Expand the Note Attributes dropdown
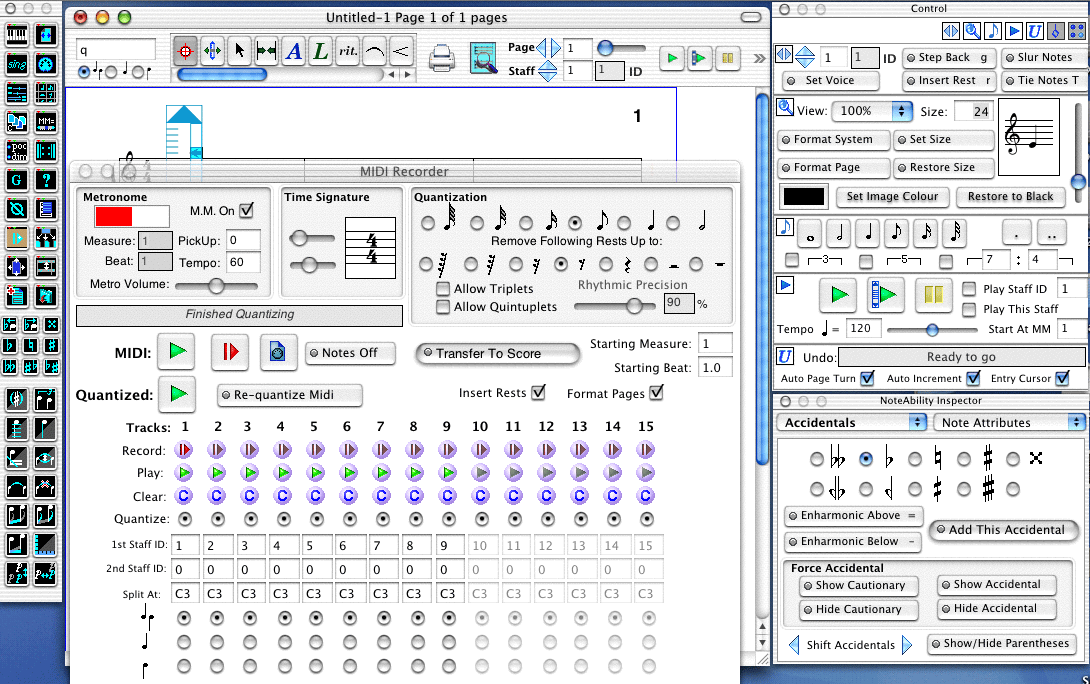The height and width of the screenshot is (684, 1090). (x=1008, y=423)
